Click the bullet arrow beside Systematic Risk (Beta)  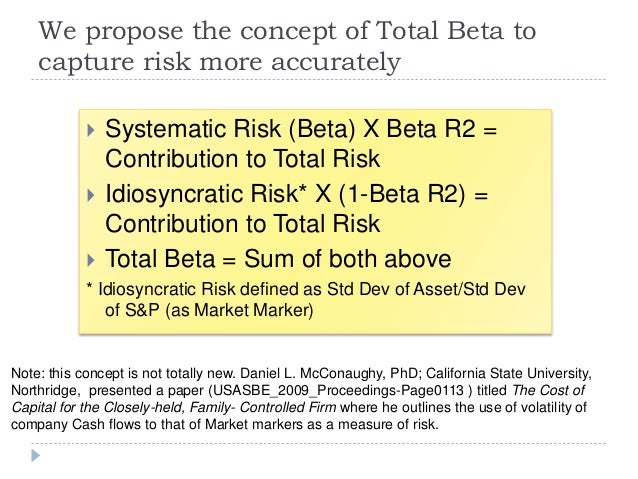pos(91,130)
